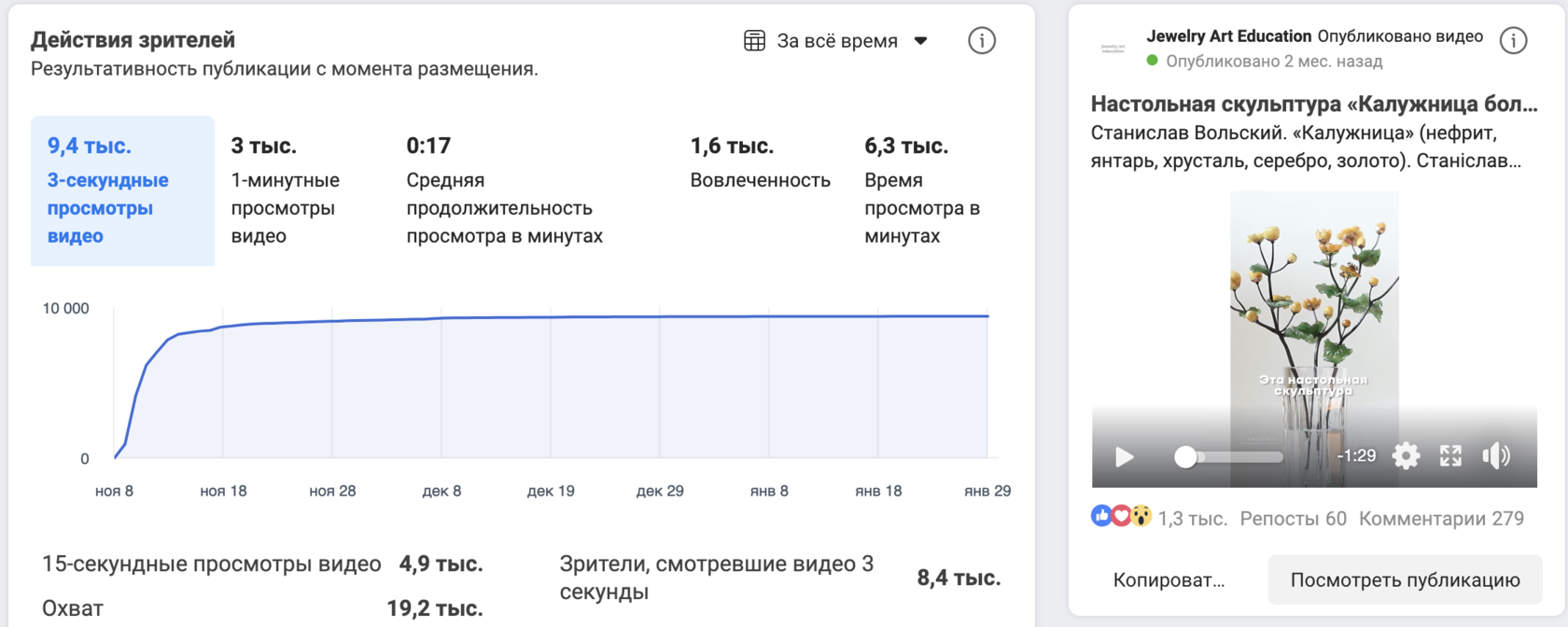Click the video progress slider handle

(1185, 456)
